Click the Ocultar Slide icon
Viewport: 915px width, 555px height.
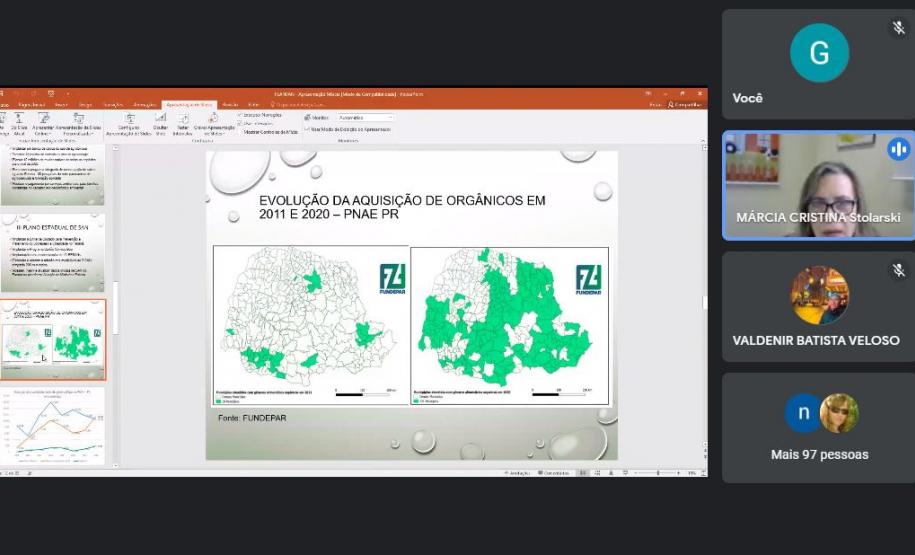(160, 120)
